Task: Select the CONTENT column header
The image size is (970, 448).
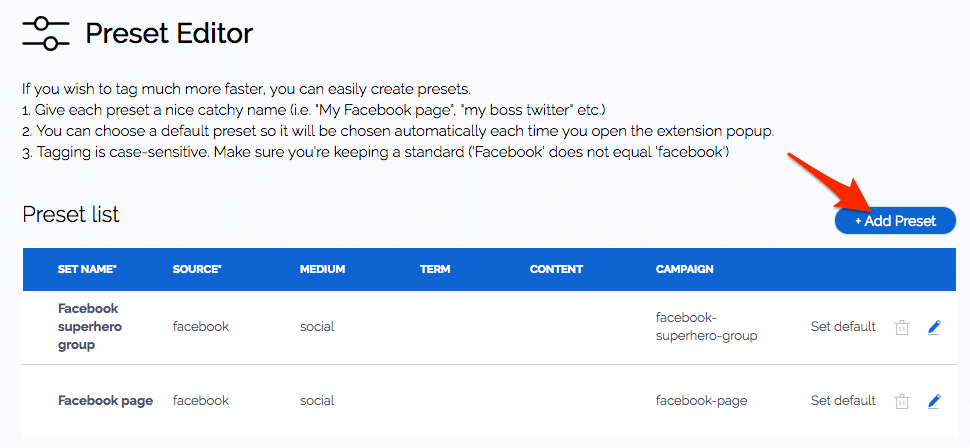Action: 556,270
